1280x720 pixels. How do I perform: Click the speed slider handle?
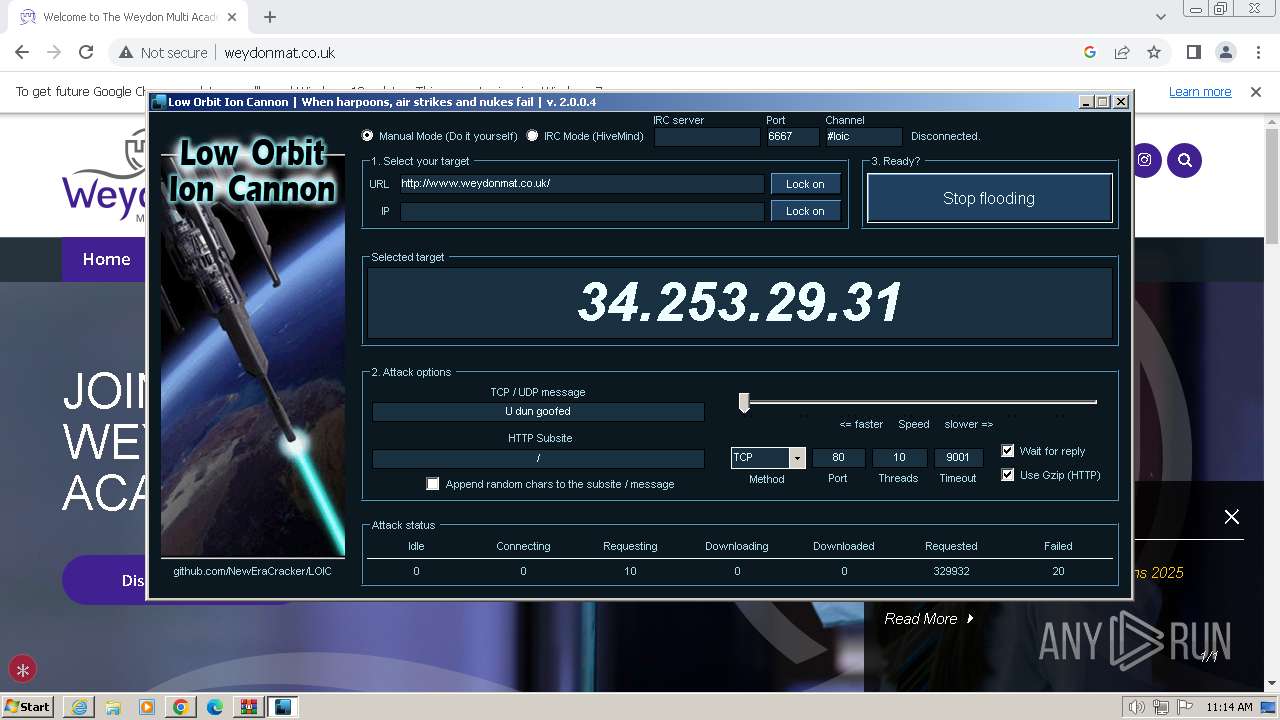coord(744,402)
